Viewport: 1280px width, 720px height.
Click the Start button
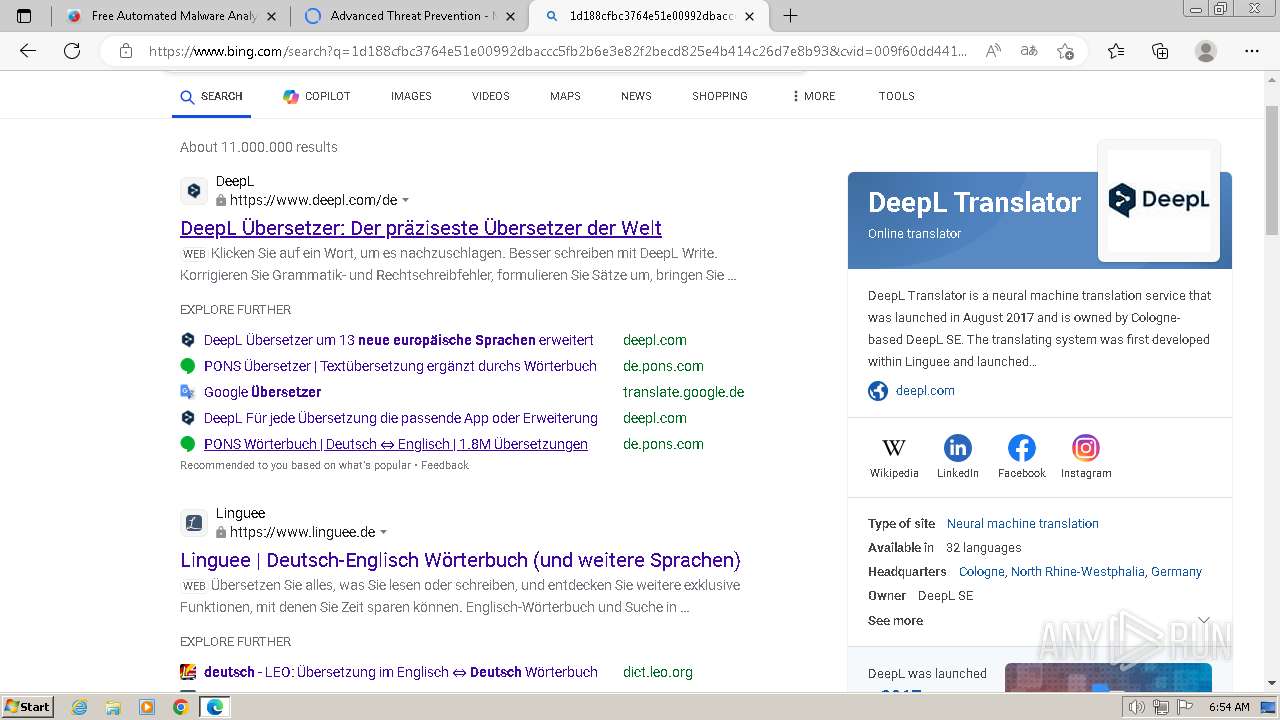28,707
